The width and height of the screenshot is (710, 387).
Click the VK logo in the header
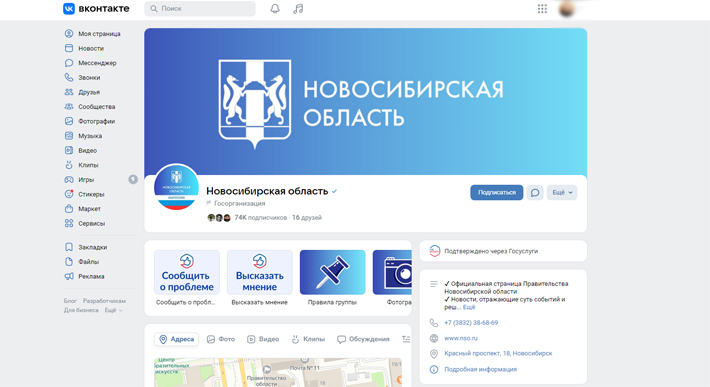96,9
